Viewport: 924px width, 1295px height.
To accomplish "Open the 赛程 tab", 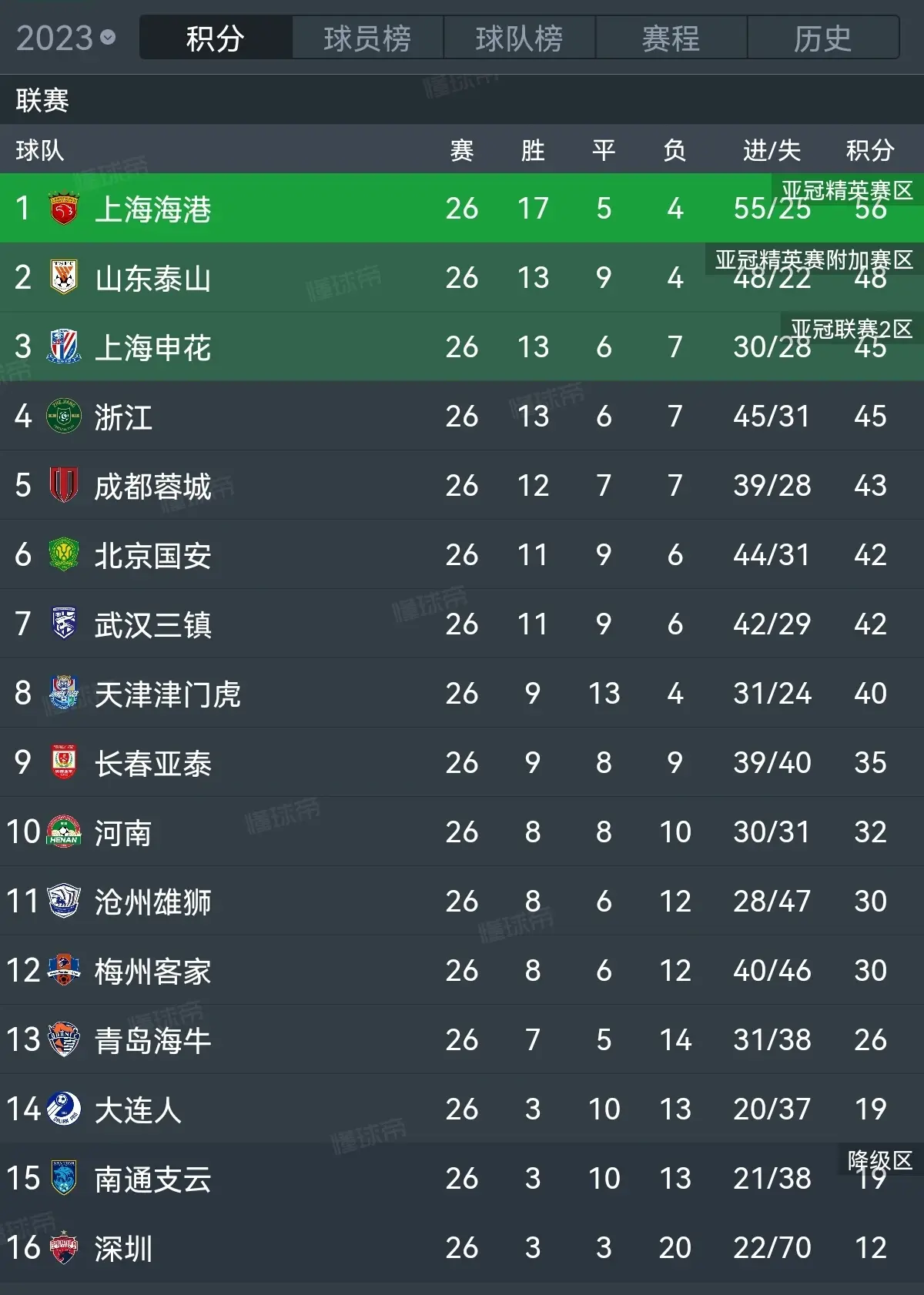I will click(x=671, y=38).
